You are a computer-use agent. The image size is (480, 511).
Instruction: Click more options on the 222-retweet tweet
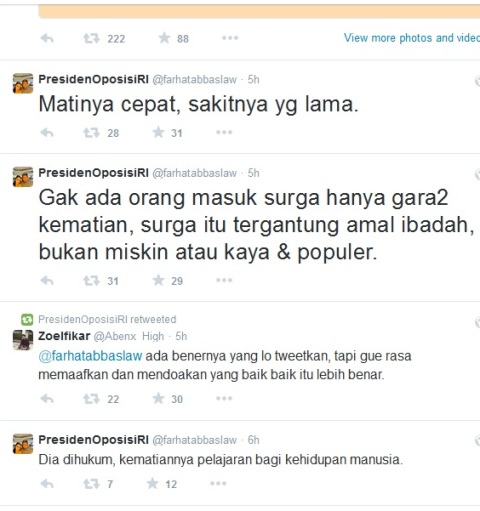(230, 38)
